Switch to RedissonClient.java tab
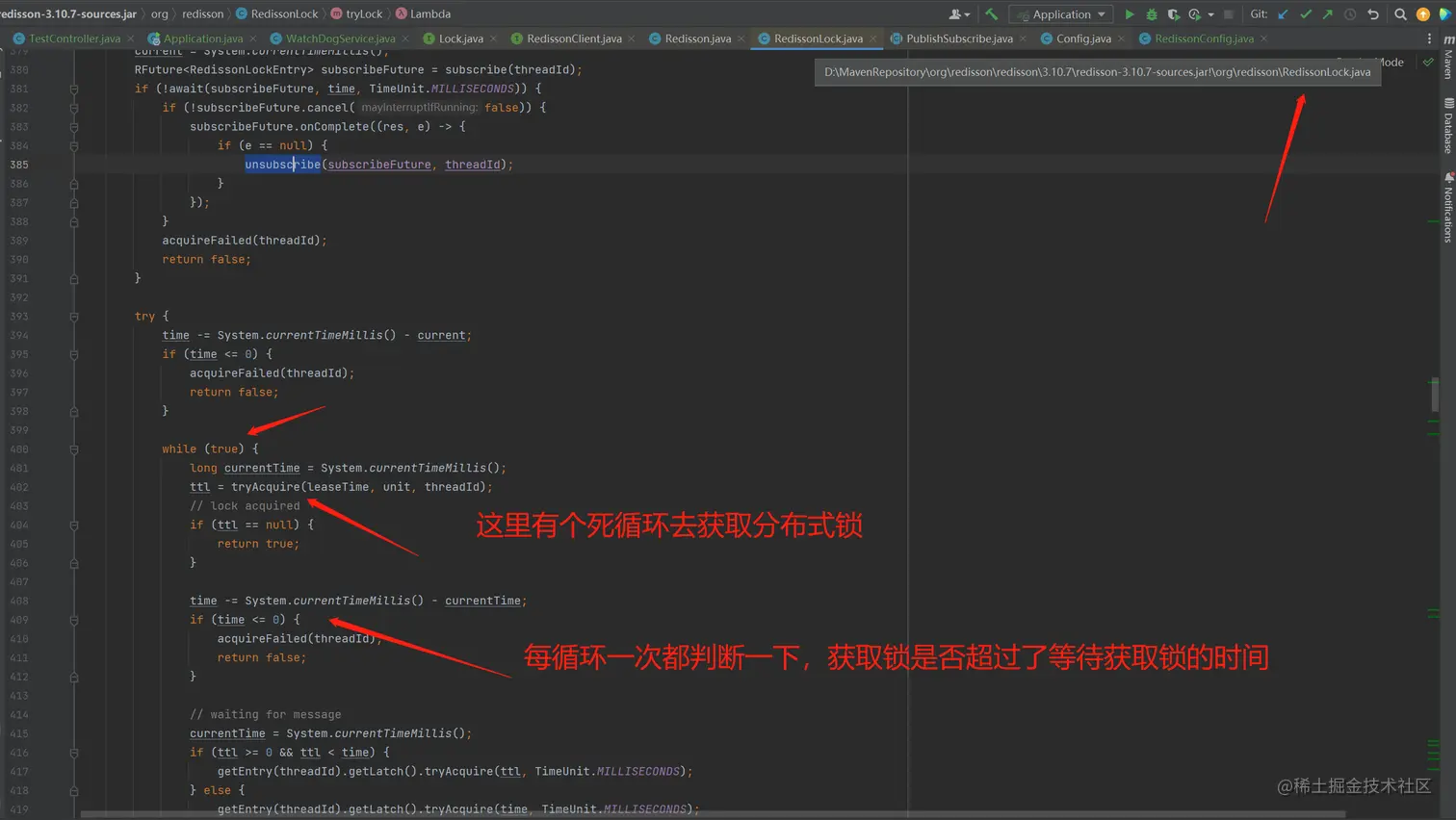This screenshot has height=820, width=1456. (574, 38)
